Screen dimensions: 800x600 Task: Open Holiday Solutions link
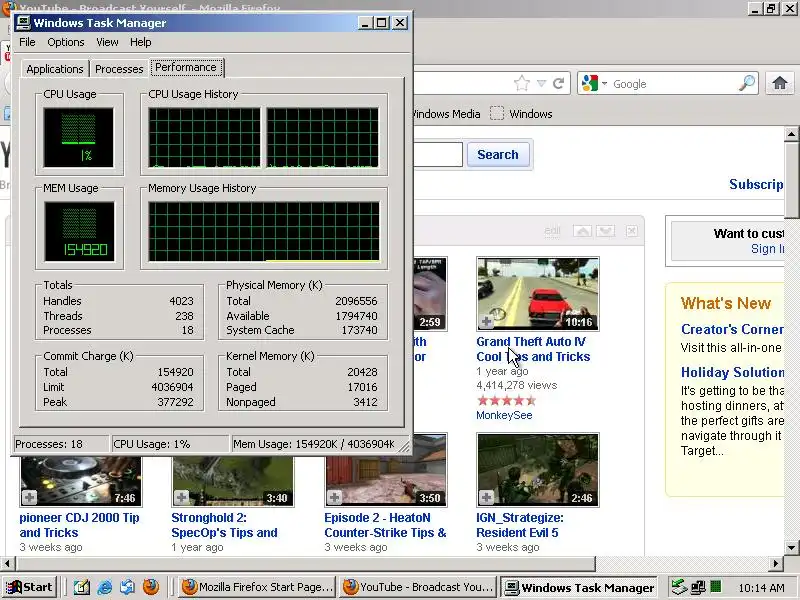tap(732, 372)
